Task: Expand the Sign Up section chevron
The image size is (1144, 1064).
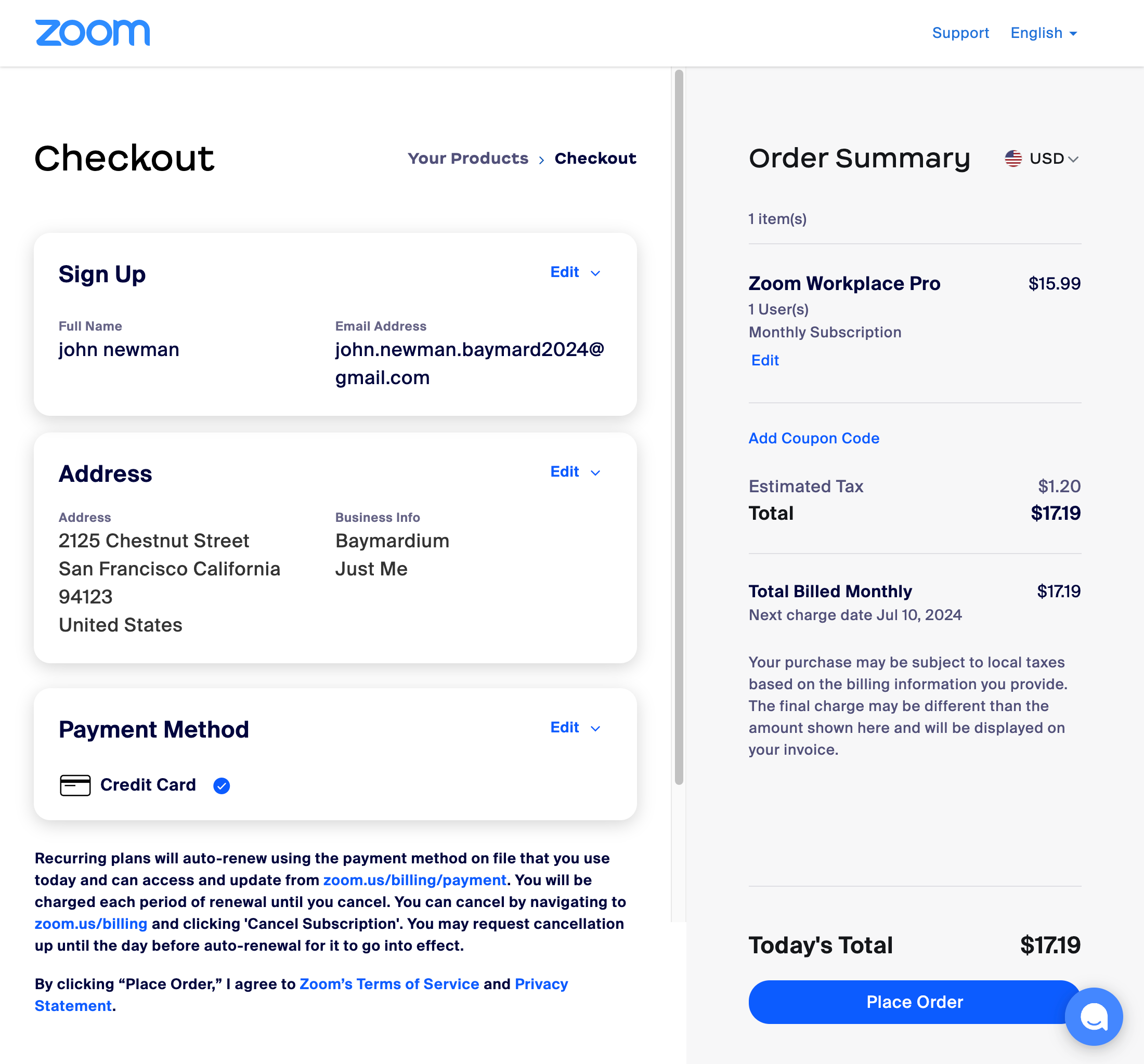Action: point(595,273)
